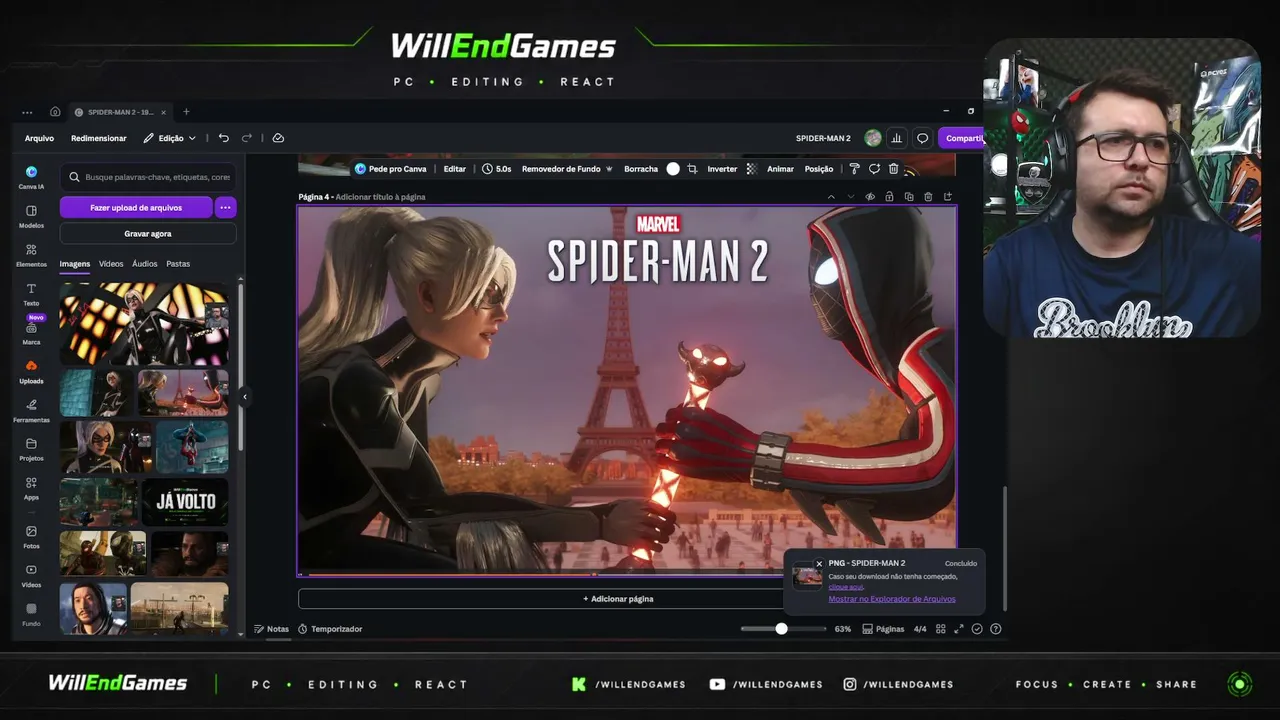
Task: Switch to the Pastas tab
Action: [x=178, y=264]
